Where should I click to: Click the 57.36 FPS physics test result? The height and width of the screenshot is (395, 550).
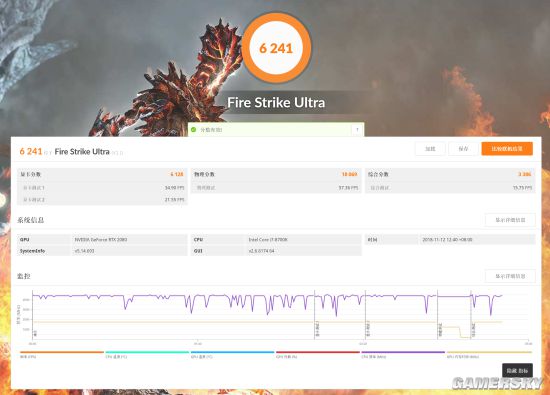348,188
